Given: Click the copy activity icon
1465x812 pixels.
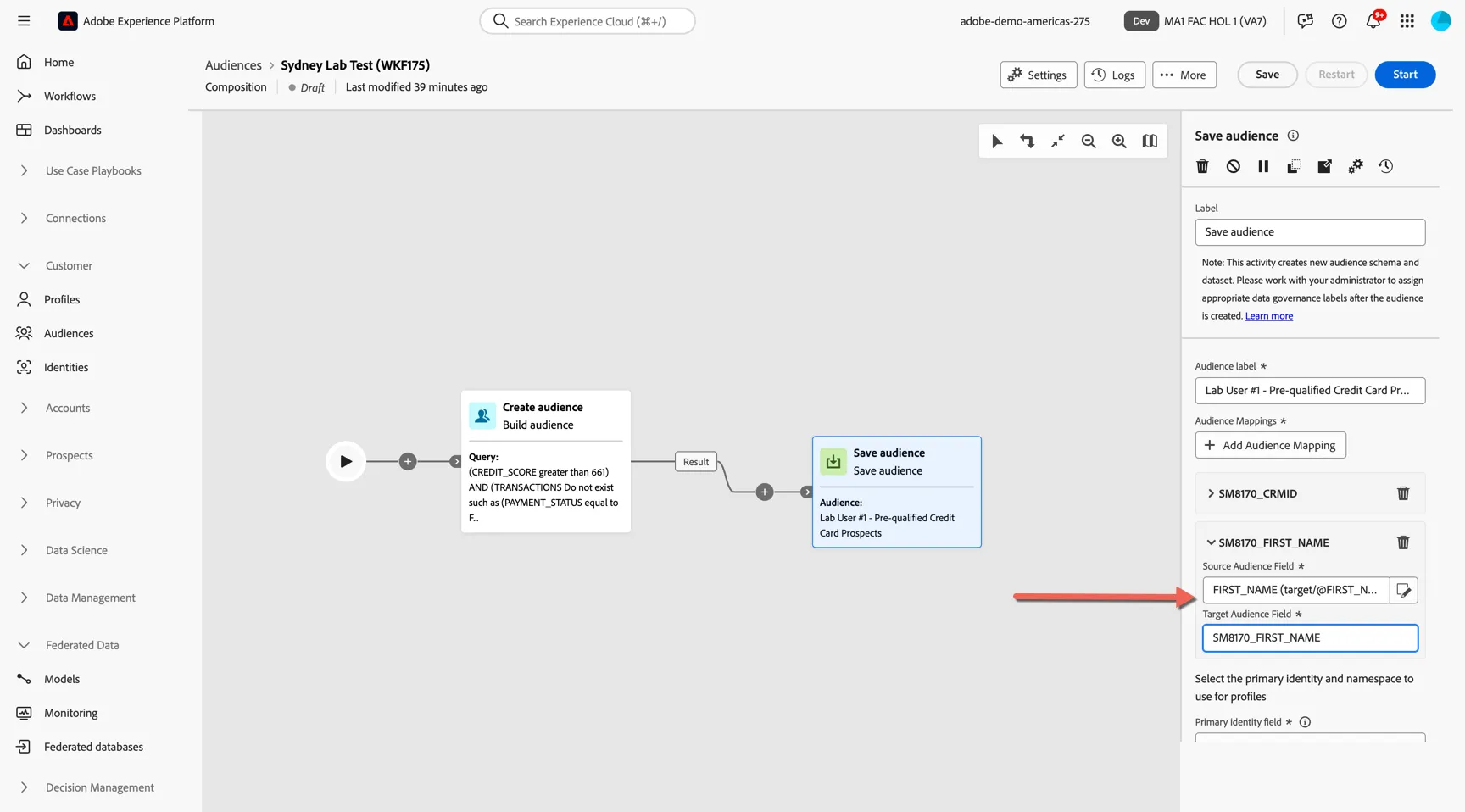Looking at the screenshot, I should tap(1294, 166).
